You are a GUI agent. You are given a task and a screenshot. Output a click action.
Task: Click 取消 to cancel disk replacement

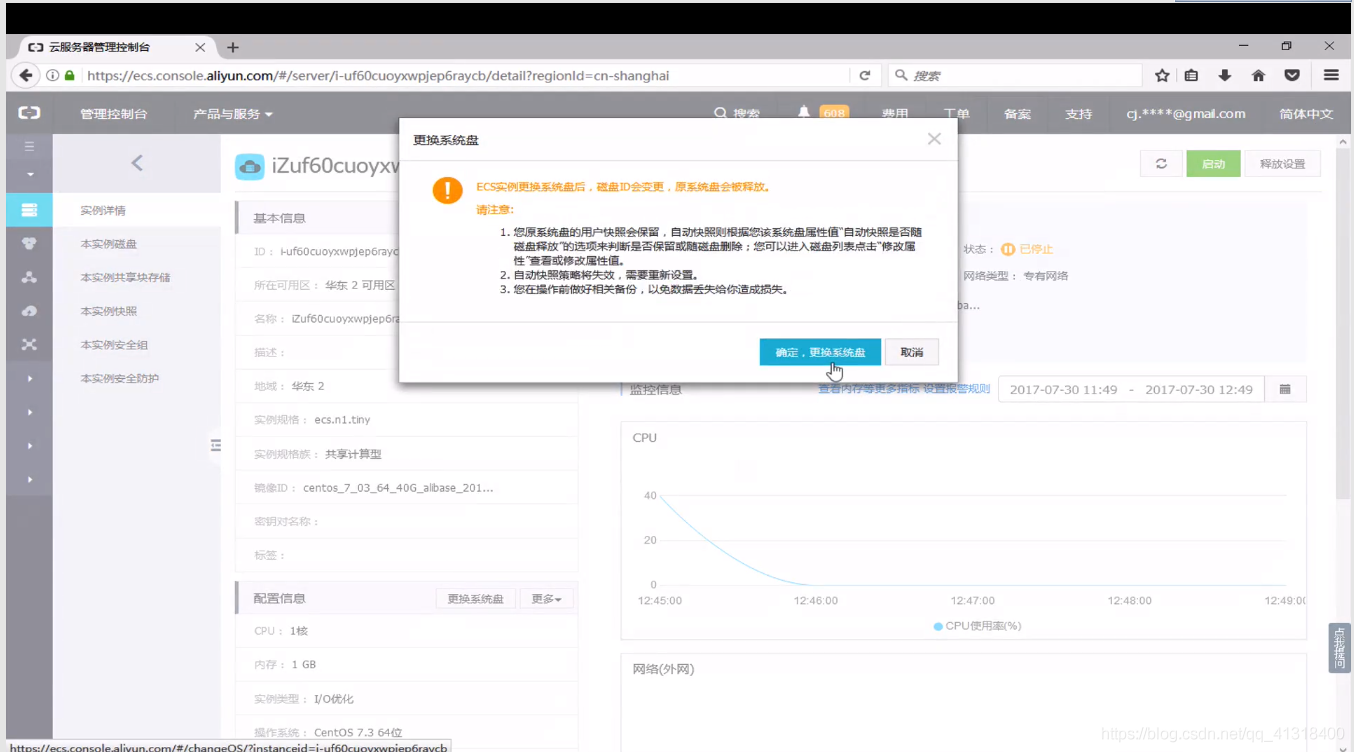[x=911, y=352]
